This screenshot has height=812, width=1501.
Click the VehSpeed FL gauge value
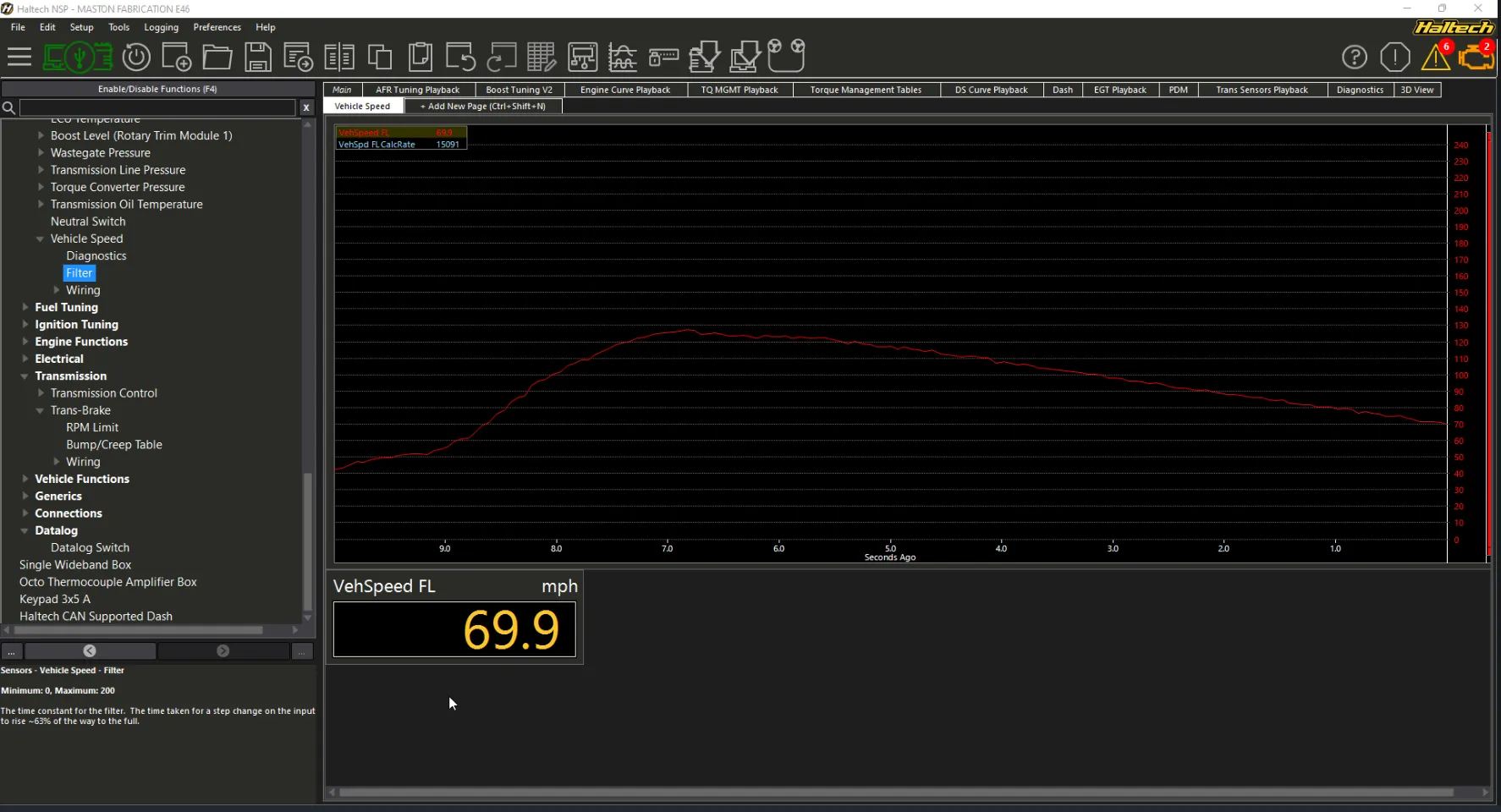454,629
